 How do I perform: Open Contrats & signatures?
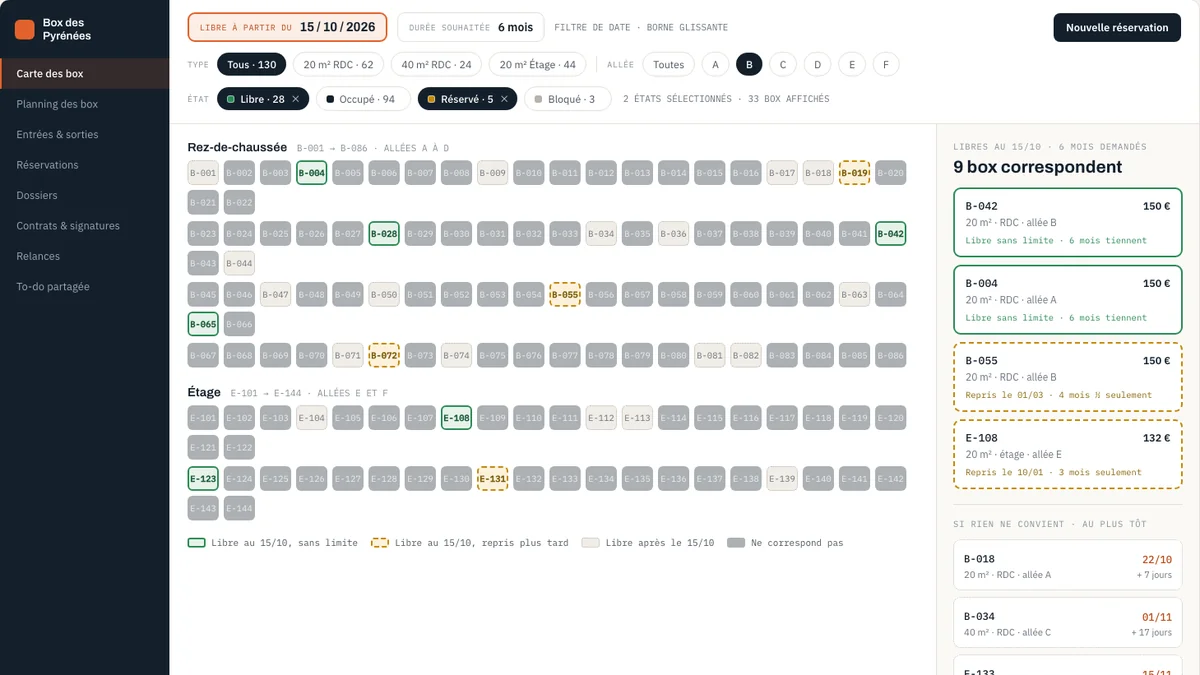[x=85, y=226]
